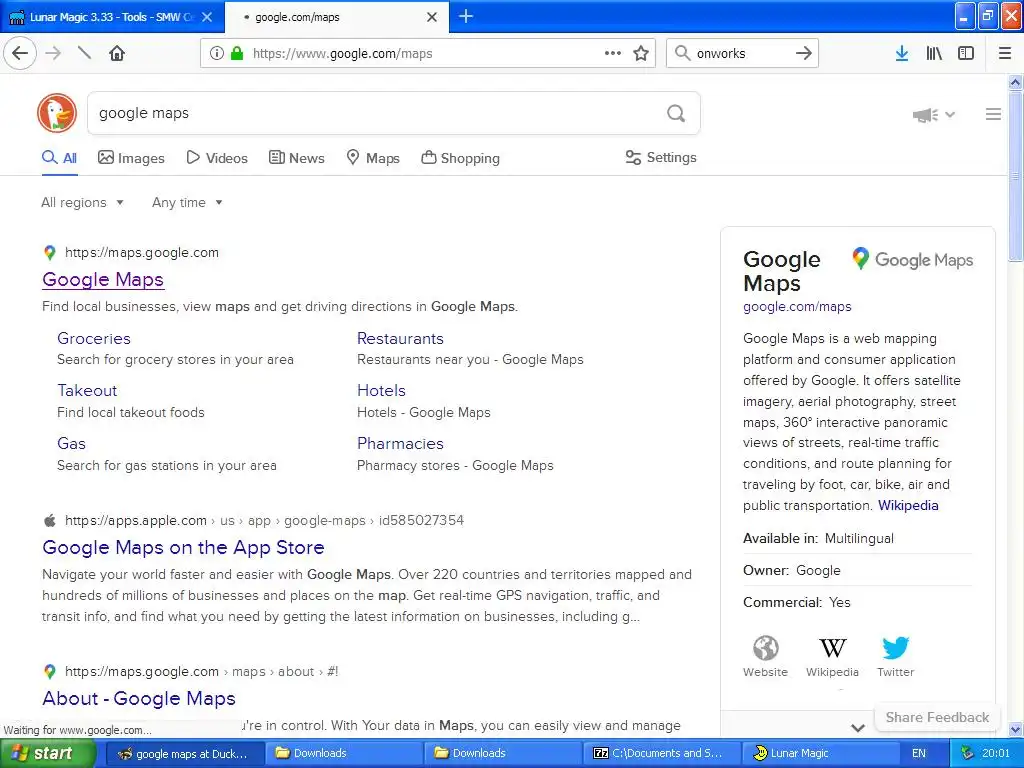Open the Windows start menu
The height and width of the screenshot is (768, 1024).
click(x=47, y=753)
